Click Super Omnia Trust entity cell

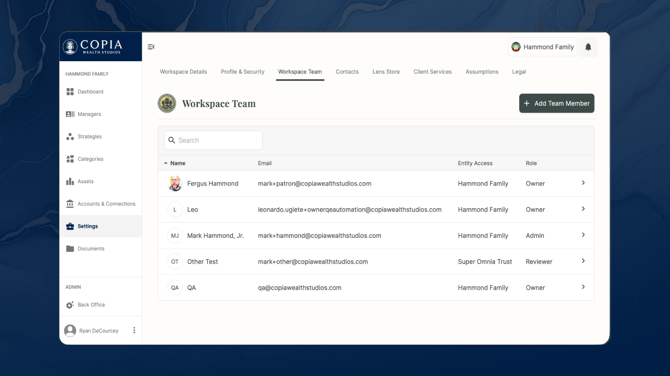pos(485,261)
